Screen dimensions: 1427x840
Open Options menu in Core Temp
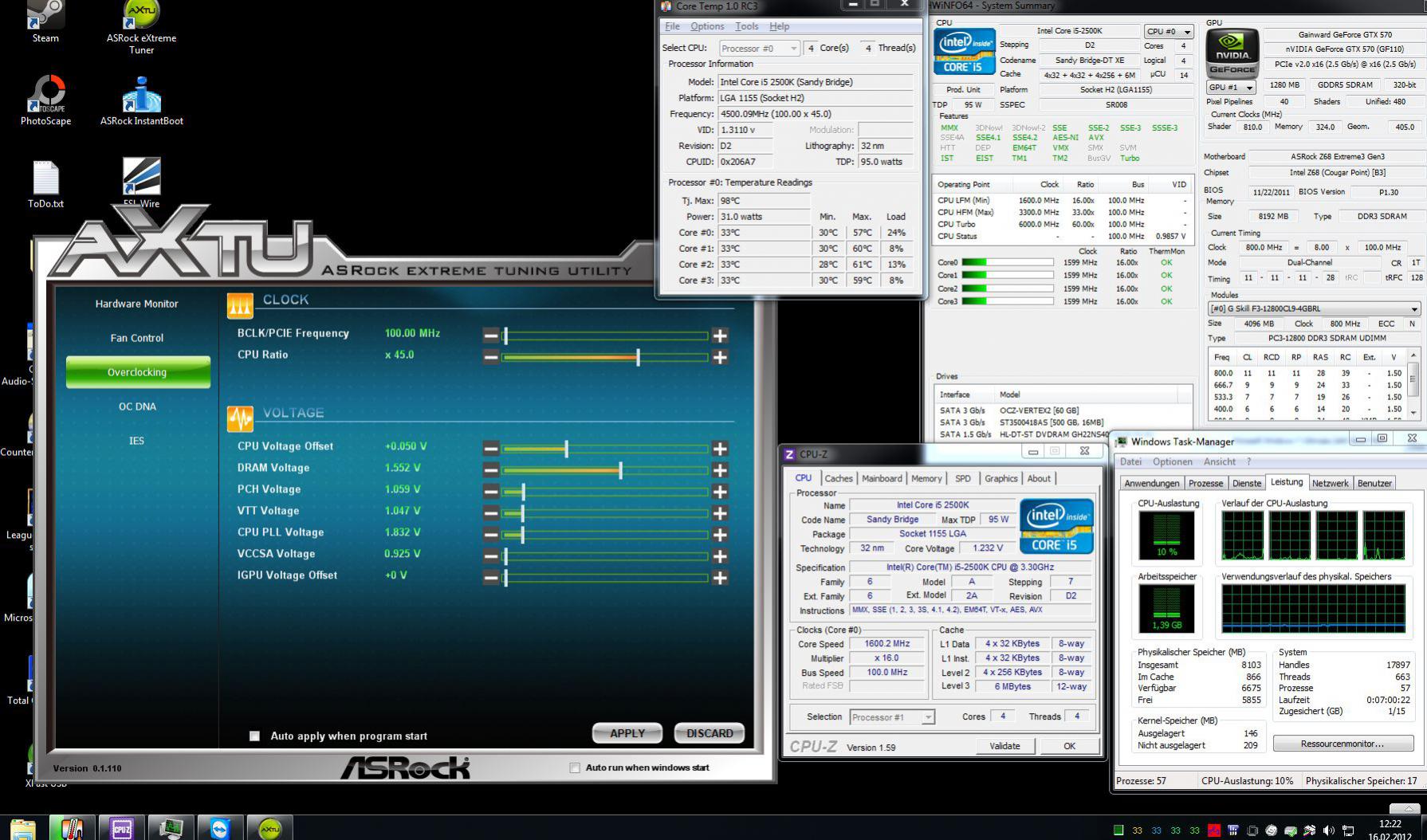tap(707, 26)
